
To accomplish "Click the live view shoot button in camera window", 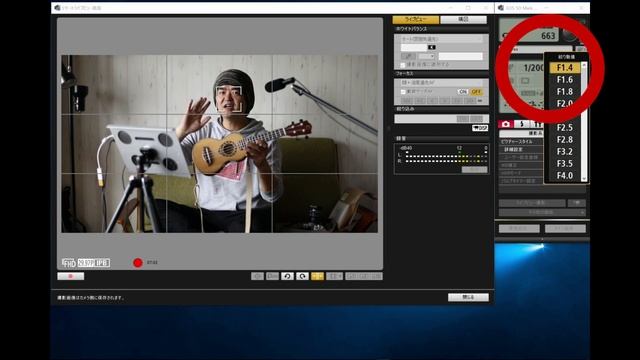I will click(x=532, y=203).
